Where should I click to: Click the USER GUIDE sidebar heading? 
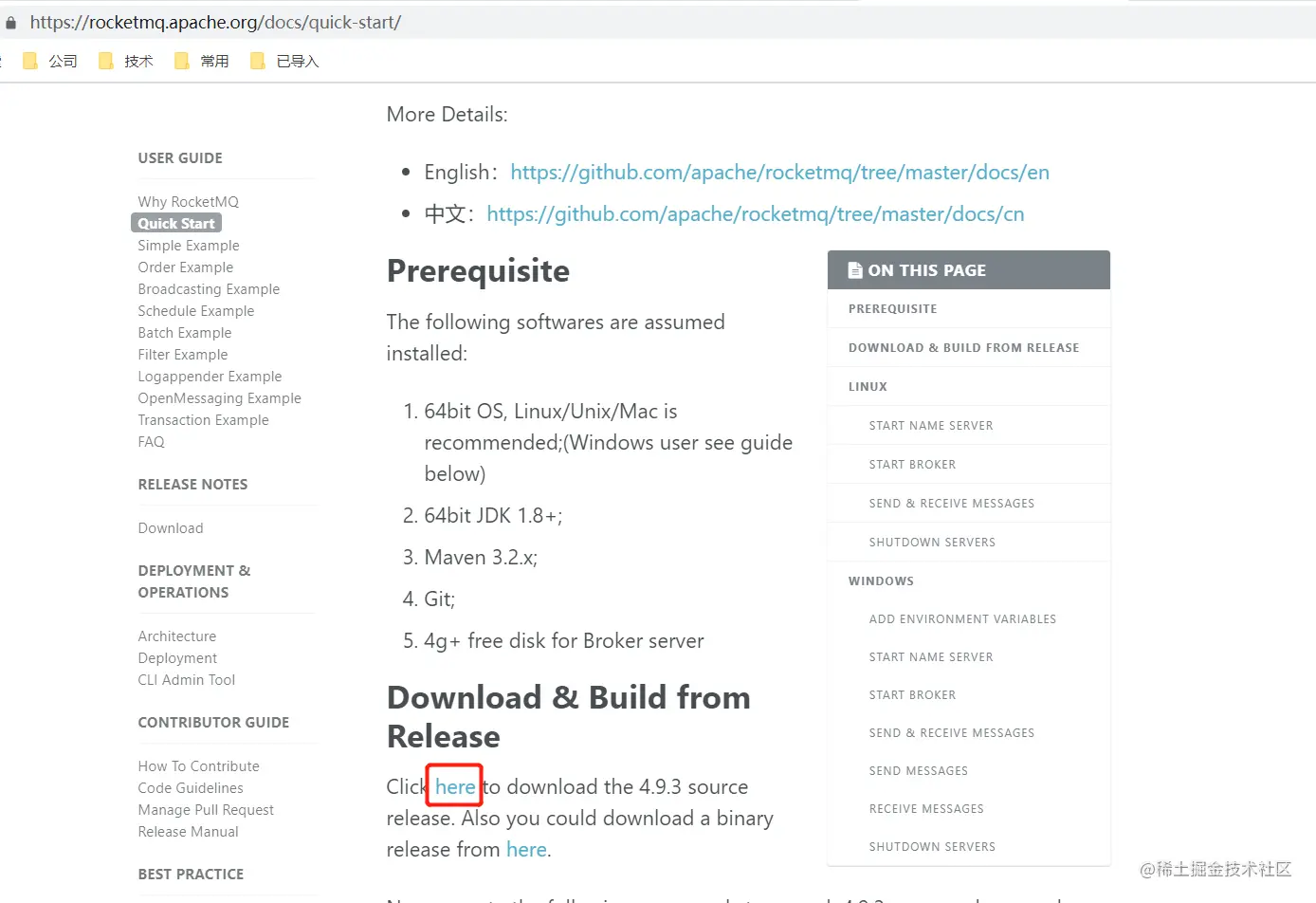tap(180, 157)
